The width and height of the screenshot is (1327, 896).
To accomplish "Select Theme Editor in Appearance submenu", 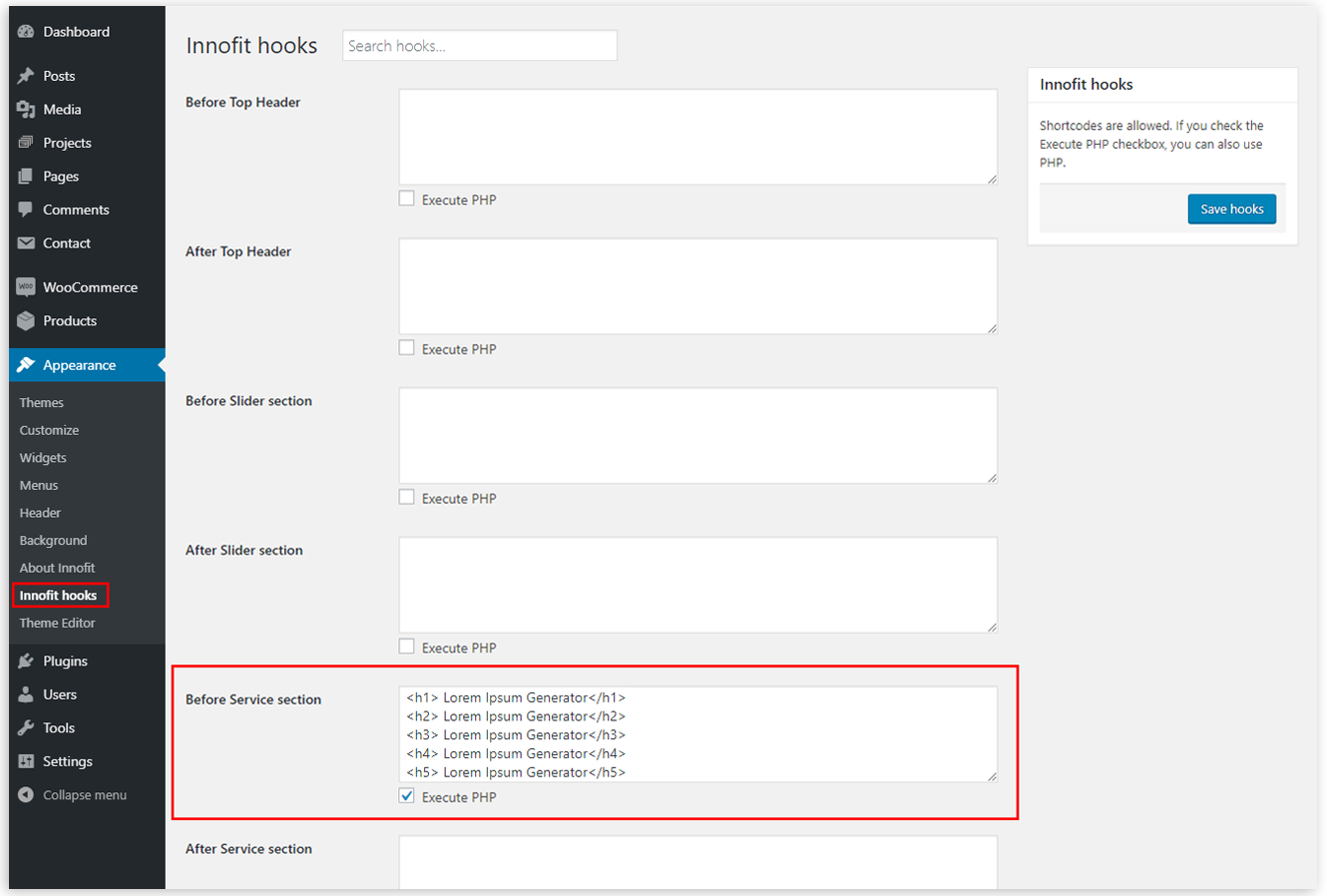I will (x=57, y=623).
